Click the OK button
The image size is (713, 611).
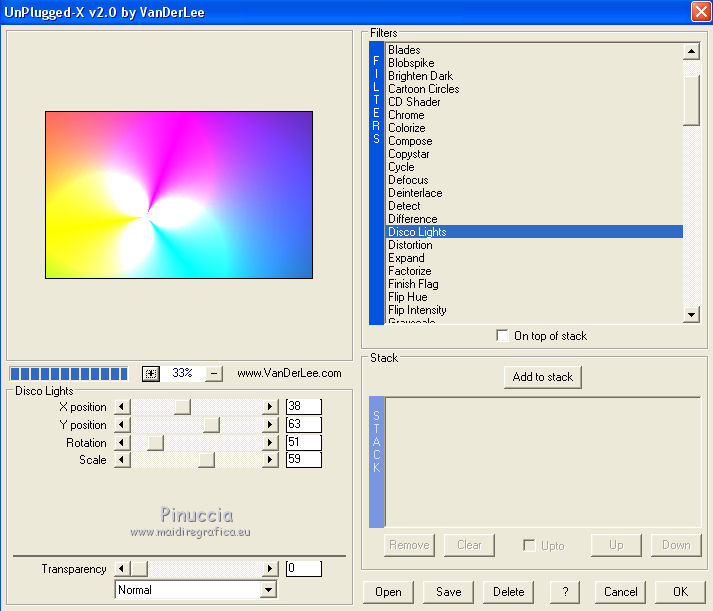point(680,592)
